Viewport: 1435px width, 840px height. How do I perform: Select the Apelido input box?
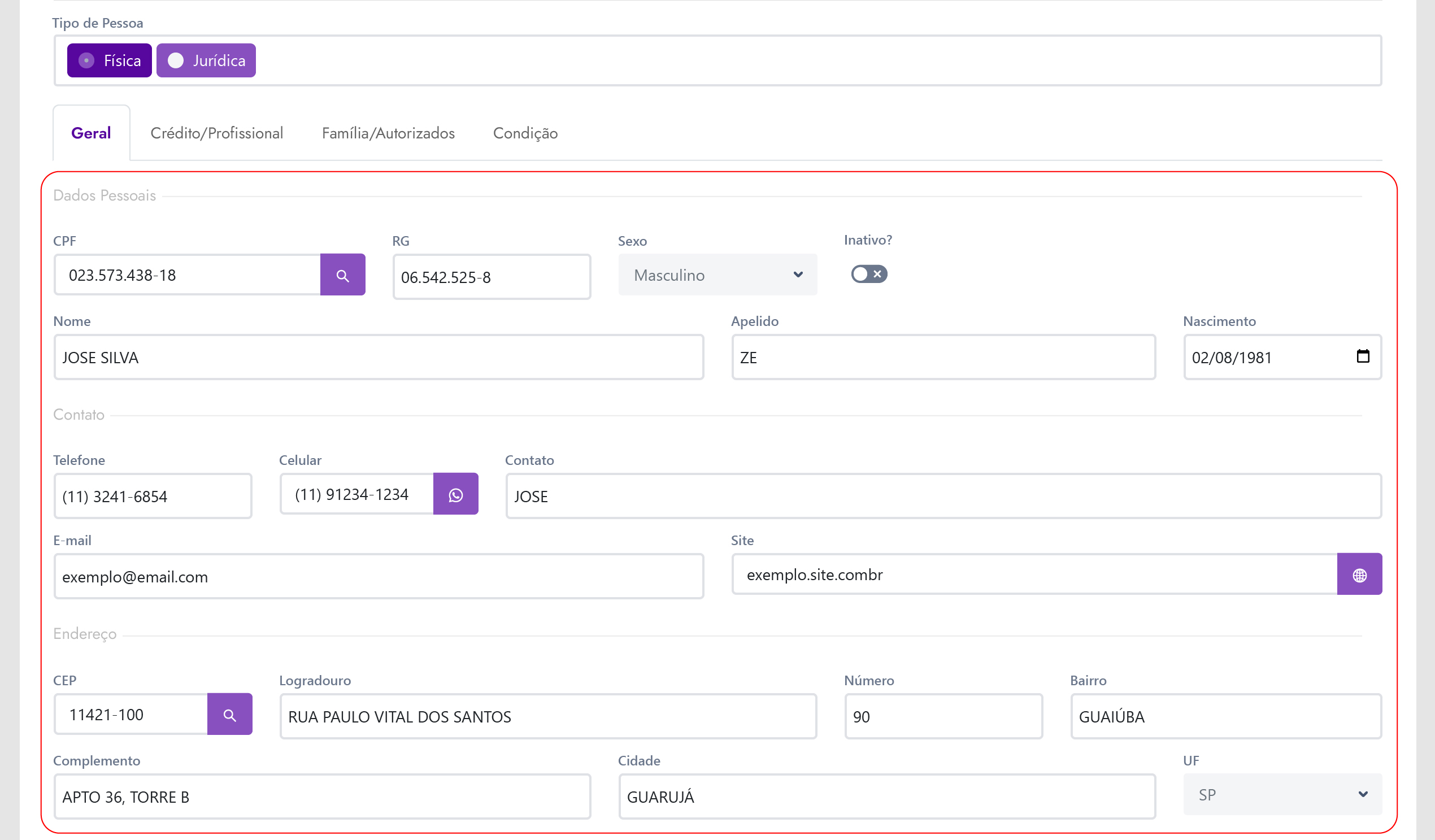tap(942, 358)
